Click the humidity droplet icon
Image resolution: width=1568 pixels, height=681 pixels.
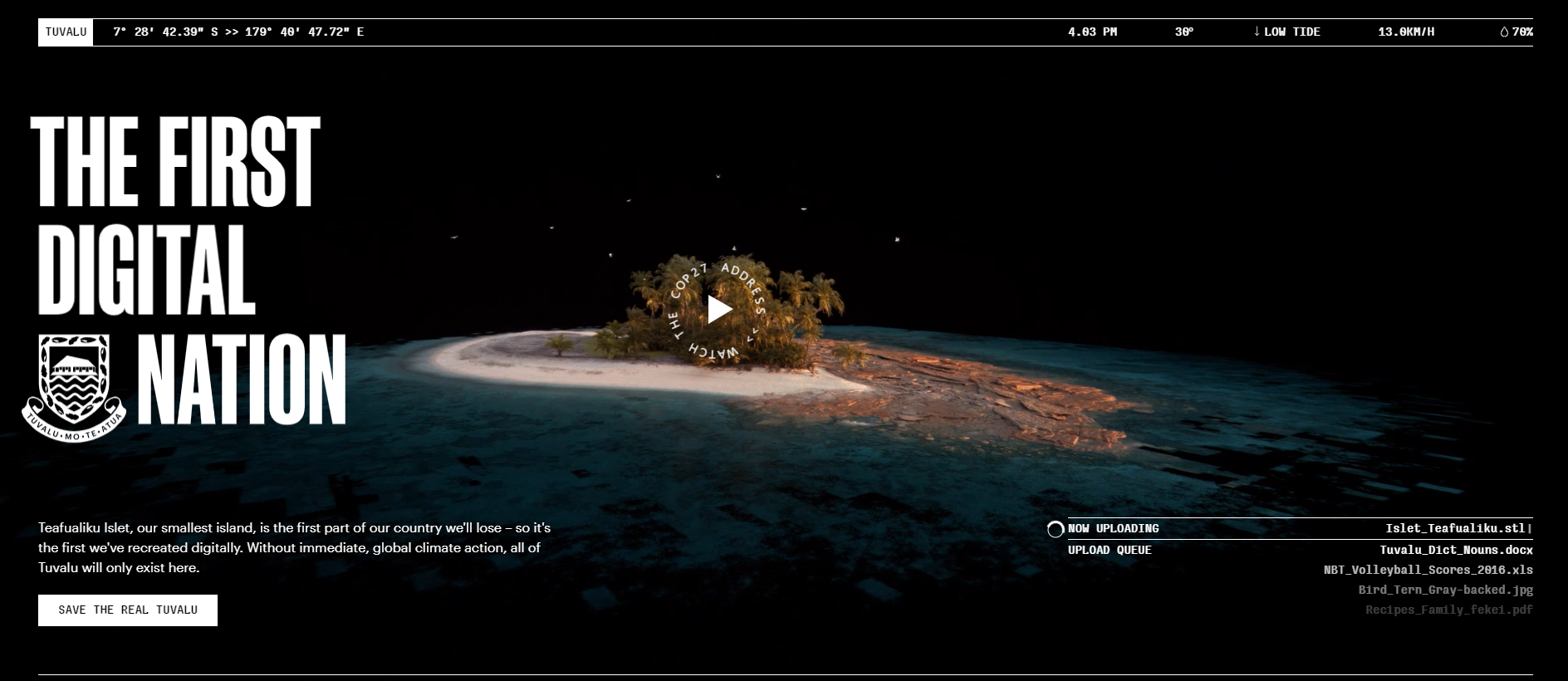(1504, 32)
